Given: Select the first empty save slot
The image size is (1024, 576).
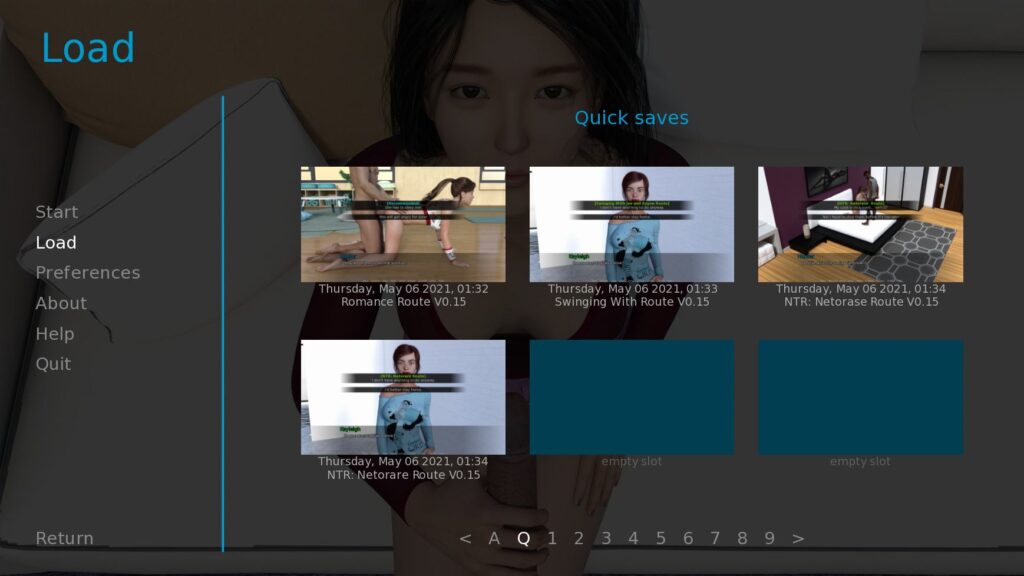Looking at the screenshot, I should (x=631, y=397).
